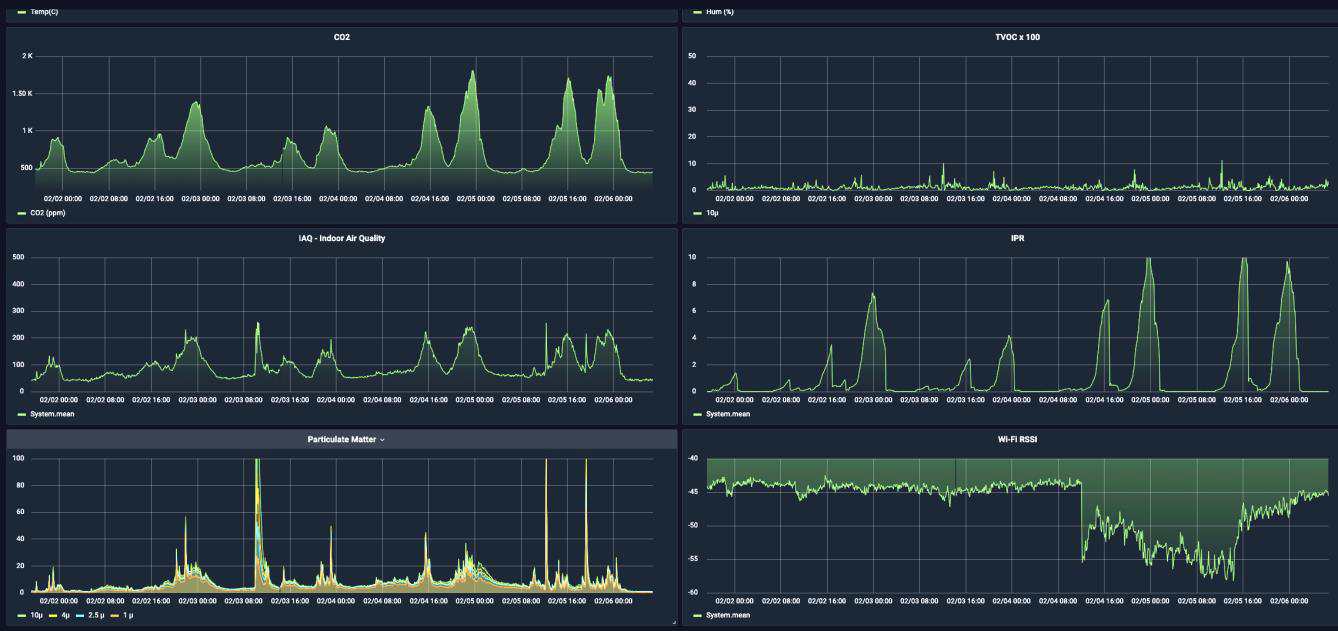
Task: Click the 2.5 µ legend color marker
Action: (x=79, y=615)
